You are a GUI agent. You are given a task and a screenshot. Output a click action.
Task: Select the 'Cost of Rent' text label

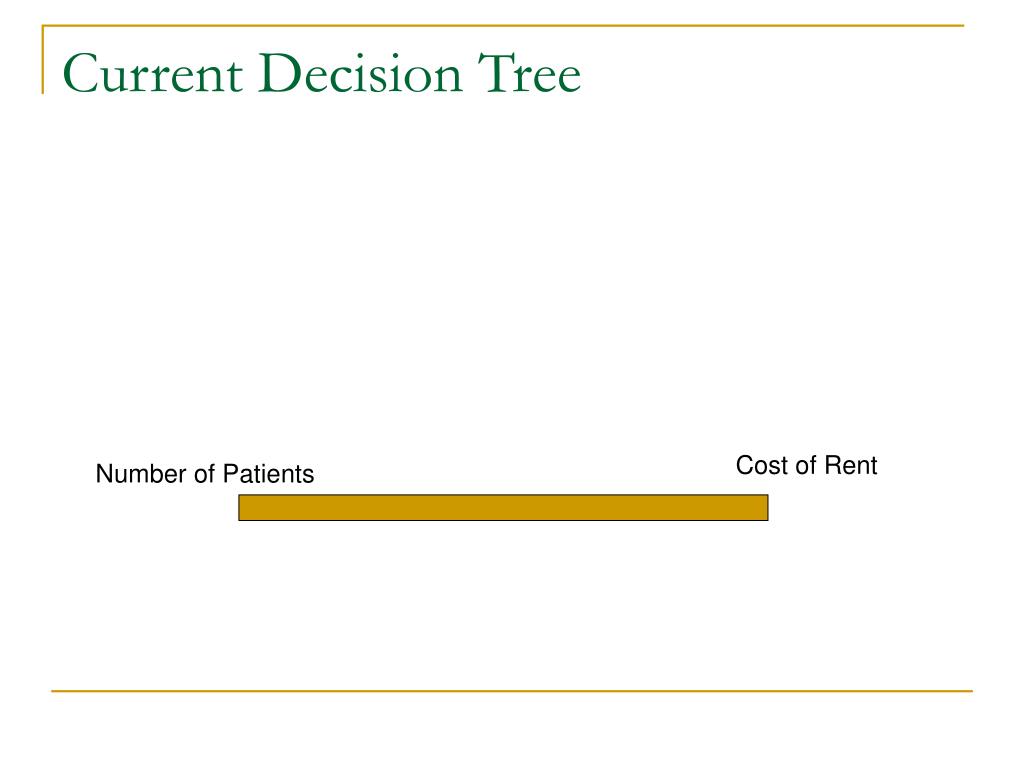(807, 466)
